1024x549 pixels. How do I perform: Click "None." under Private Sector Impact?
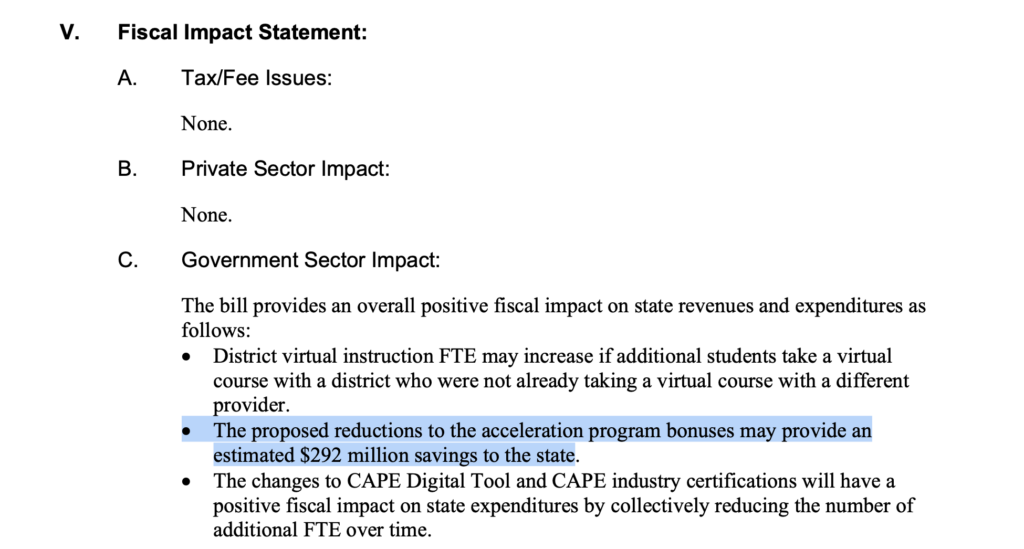206,215
